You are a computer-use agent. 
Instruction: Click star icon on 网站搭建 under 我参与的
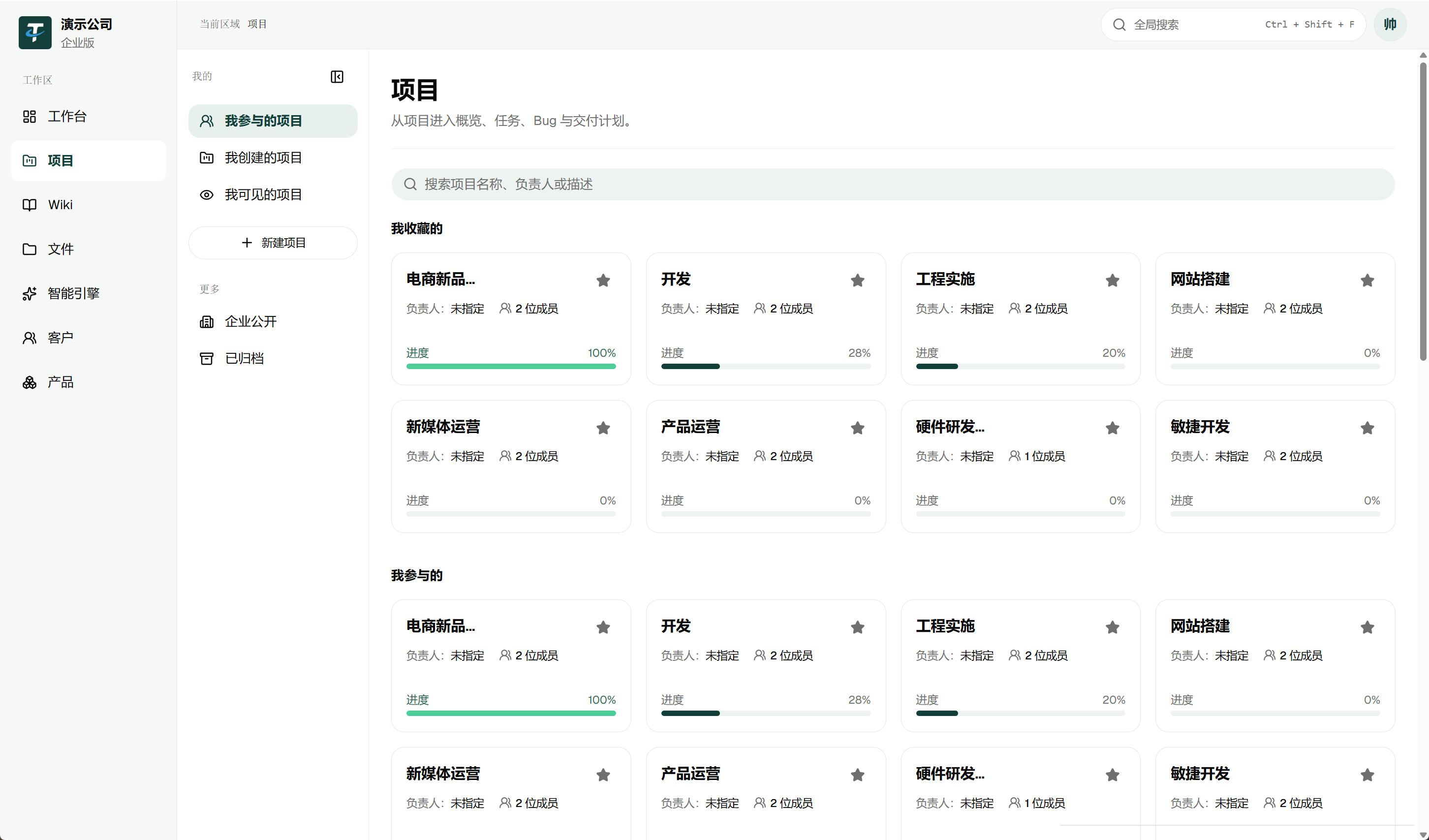[1367, 627]
